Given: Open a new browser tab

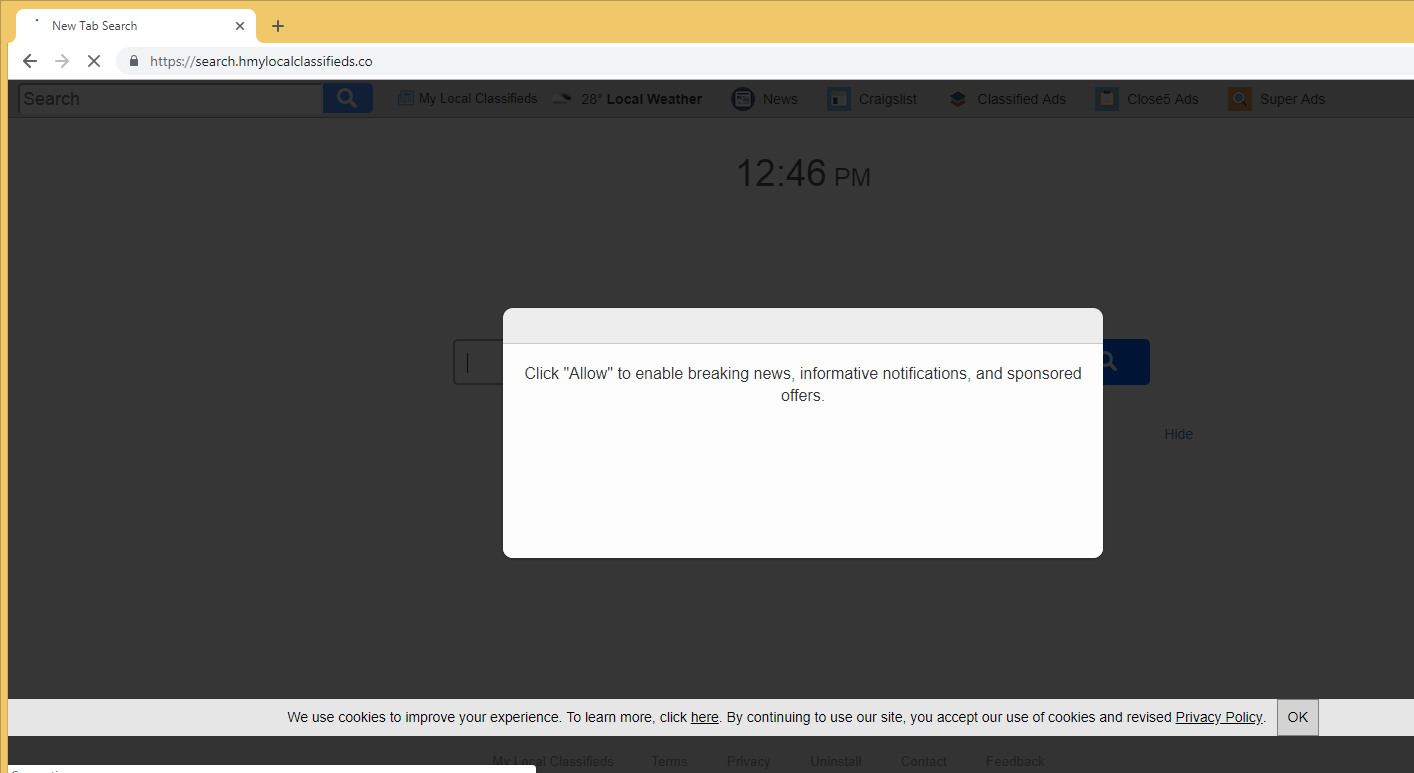Looking at the screenshot, I should (x=278, y=26).
